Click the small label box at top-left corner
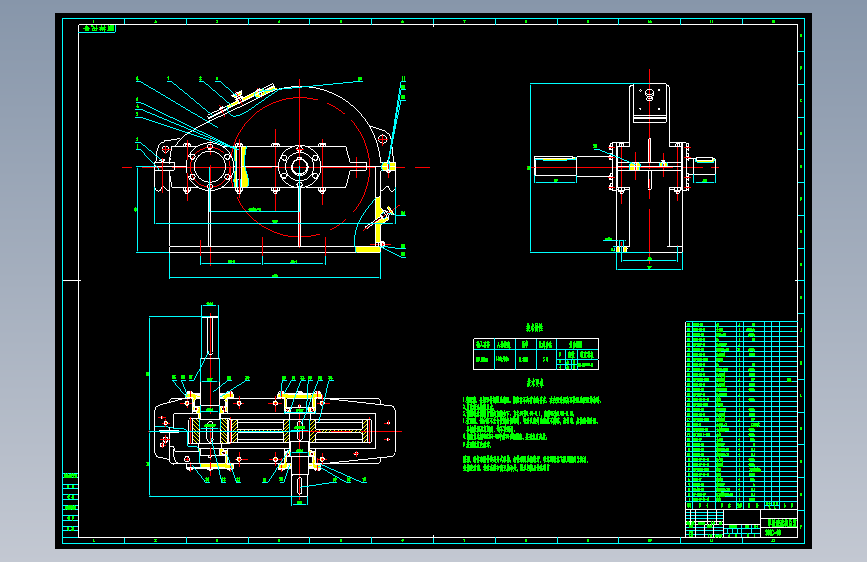The width and height of the screenshot is (867, 562). (97, 28)
